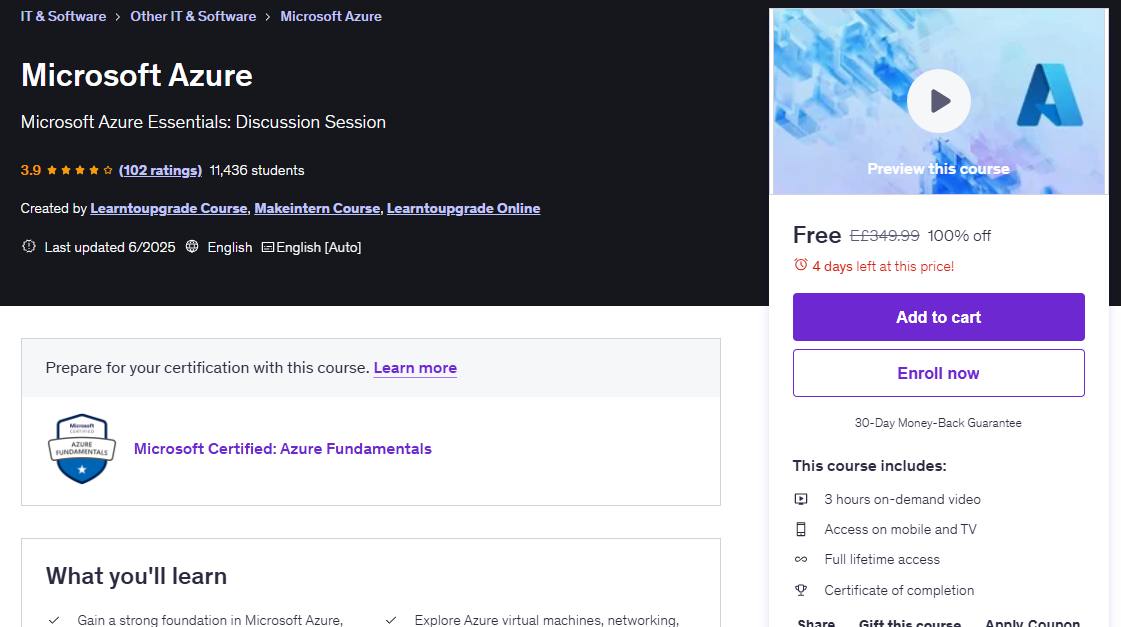Click the last updated alert icon
The width and height of the screenshot is (1121, 627).
[x=29, y=246]
